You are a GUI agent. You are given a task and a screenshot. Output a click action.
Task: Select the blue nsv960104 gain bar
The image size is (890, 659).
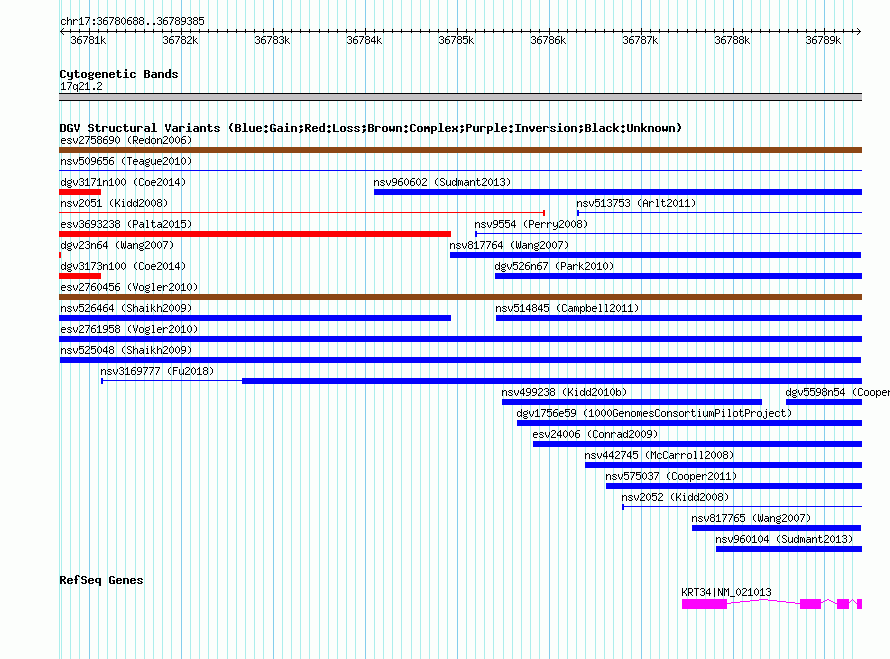tap(789, 549)
